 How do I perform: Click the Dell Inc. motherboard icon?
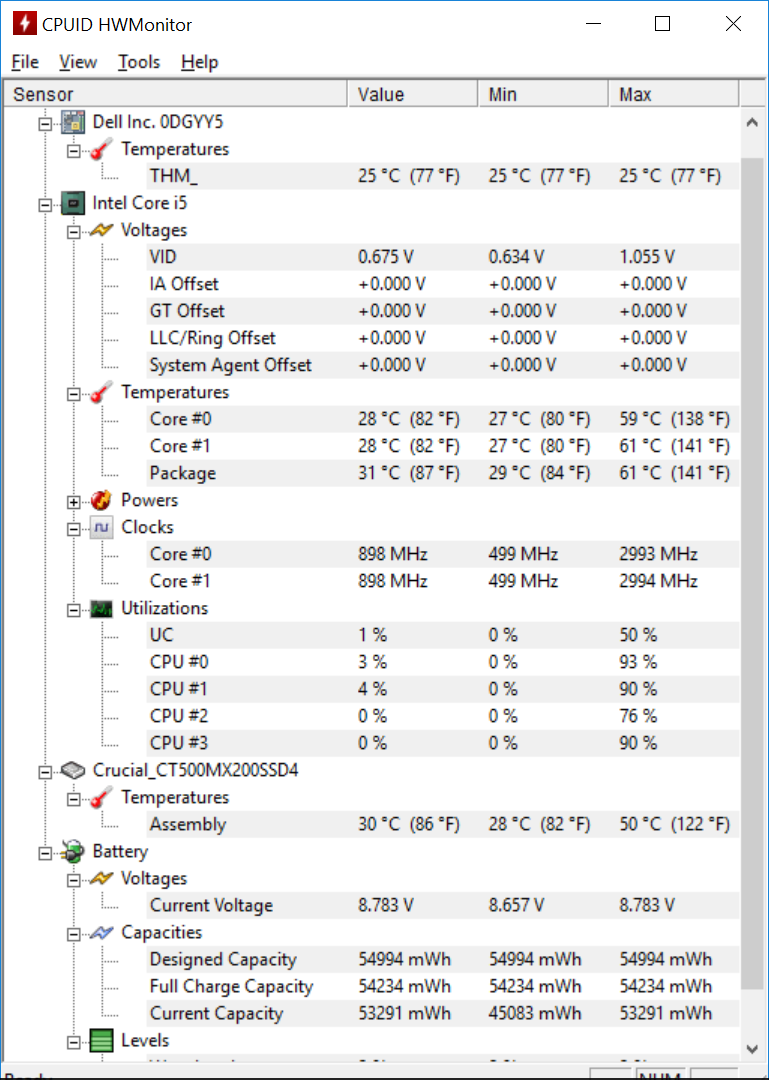click(x=73, y=122)
